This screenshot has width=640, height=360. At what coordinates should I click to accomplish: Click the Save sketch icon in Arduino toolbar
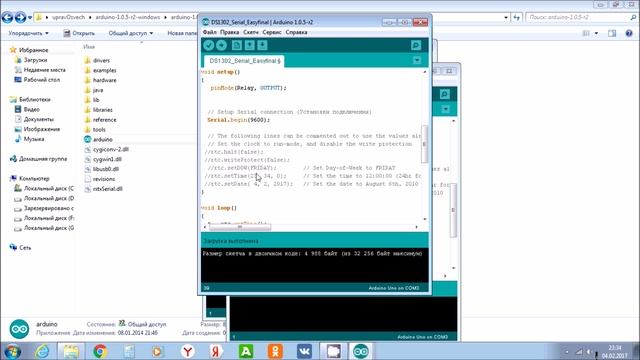click(x=262, y=45)
